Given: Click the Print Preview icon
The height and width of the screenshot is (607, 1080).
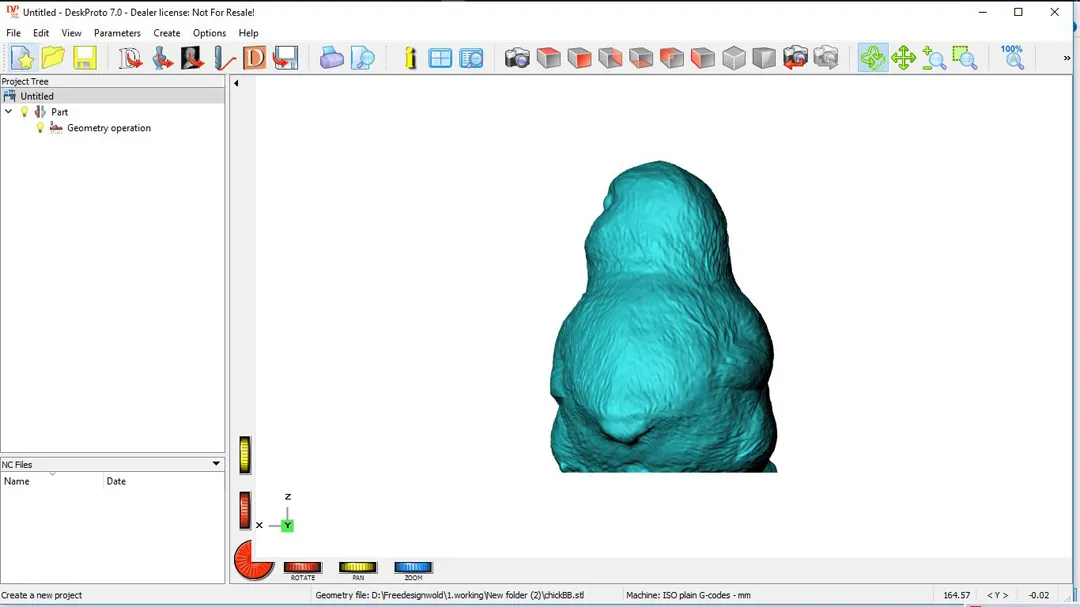Looking at the screenshot, I should [x=363, y=58].
